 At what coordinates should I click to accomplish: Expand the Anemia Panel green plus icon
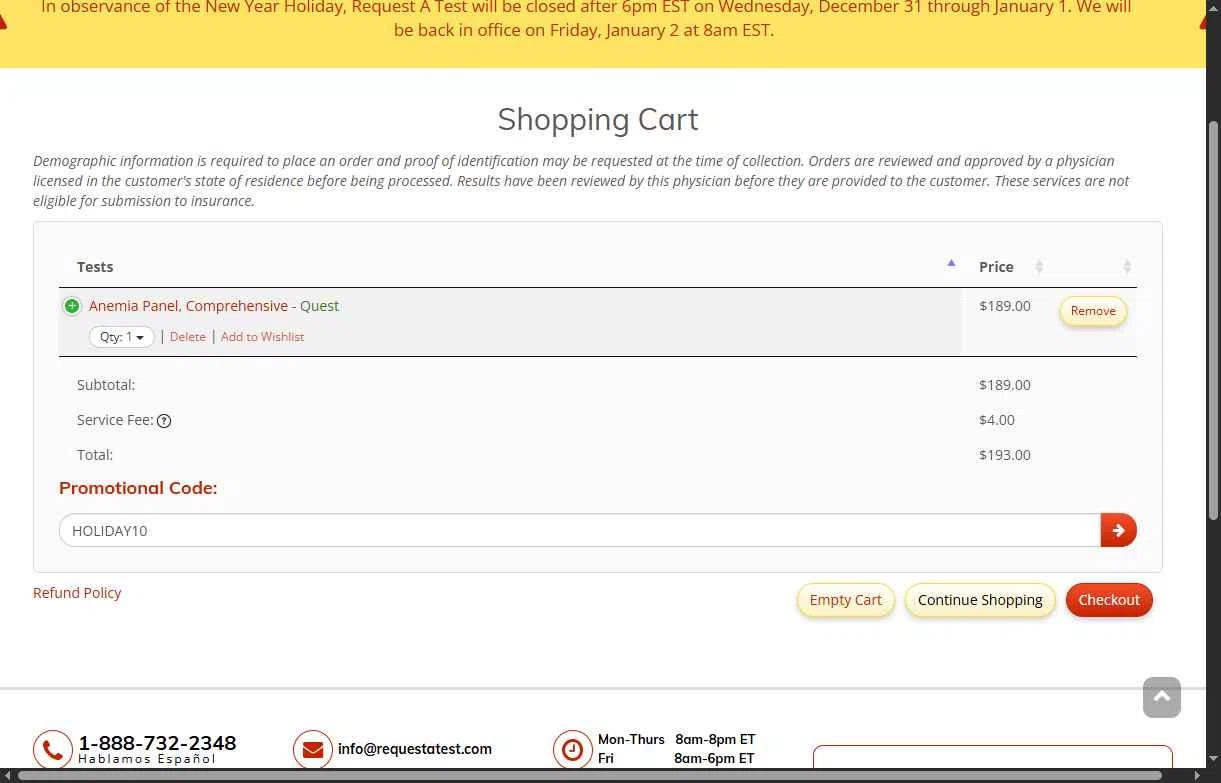coord(72,306)
